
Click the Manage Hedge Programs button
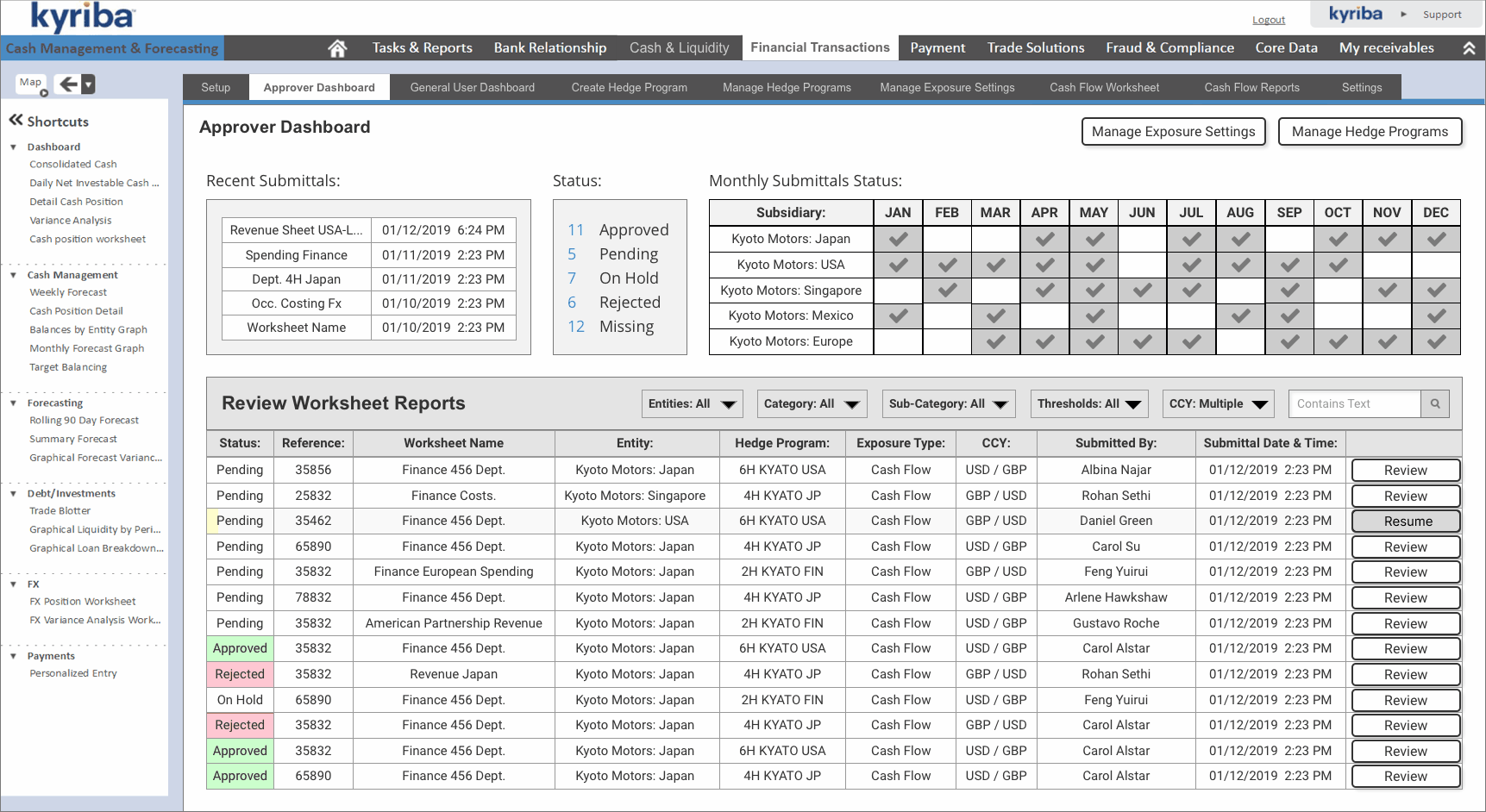tap(1370, 132)
